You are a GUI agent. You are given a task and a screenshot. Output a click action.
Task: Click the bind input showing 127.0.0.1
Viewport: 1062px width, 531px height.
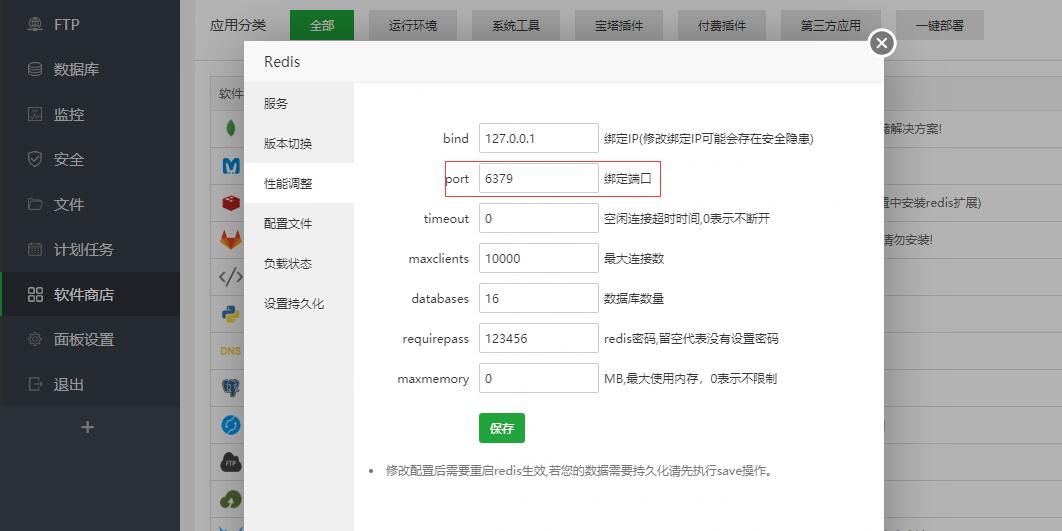[539, 138]
